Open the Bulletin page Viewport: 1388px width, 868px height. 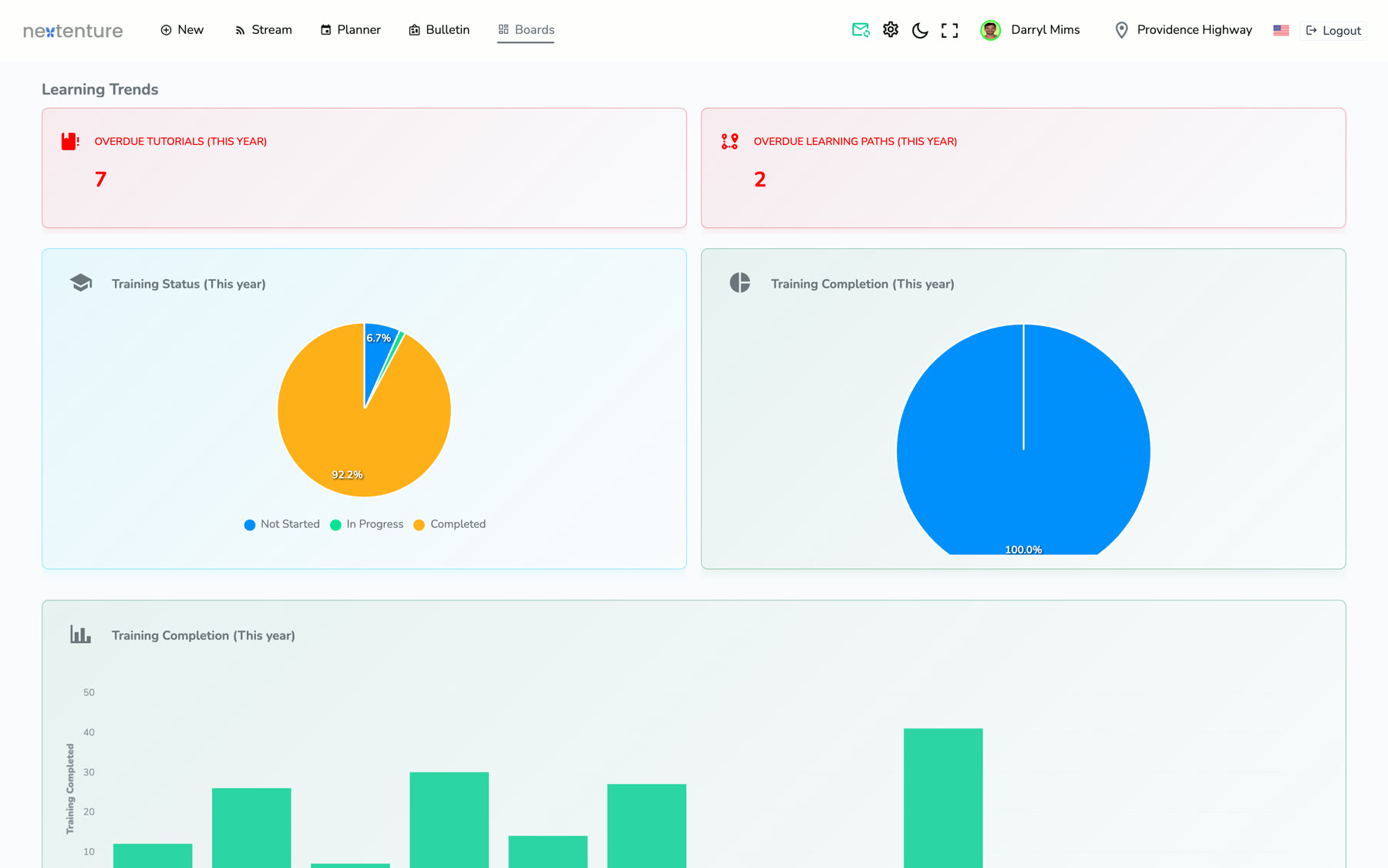click(439, 30)
